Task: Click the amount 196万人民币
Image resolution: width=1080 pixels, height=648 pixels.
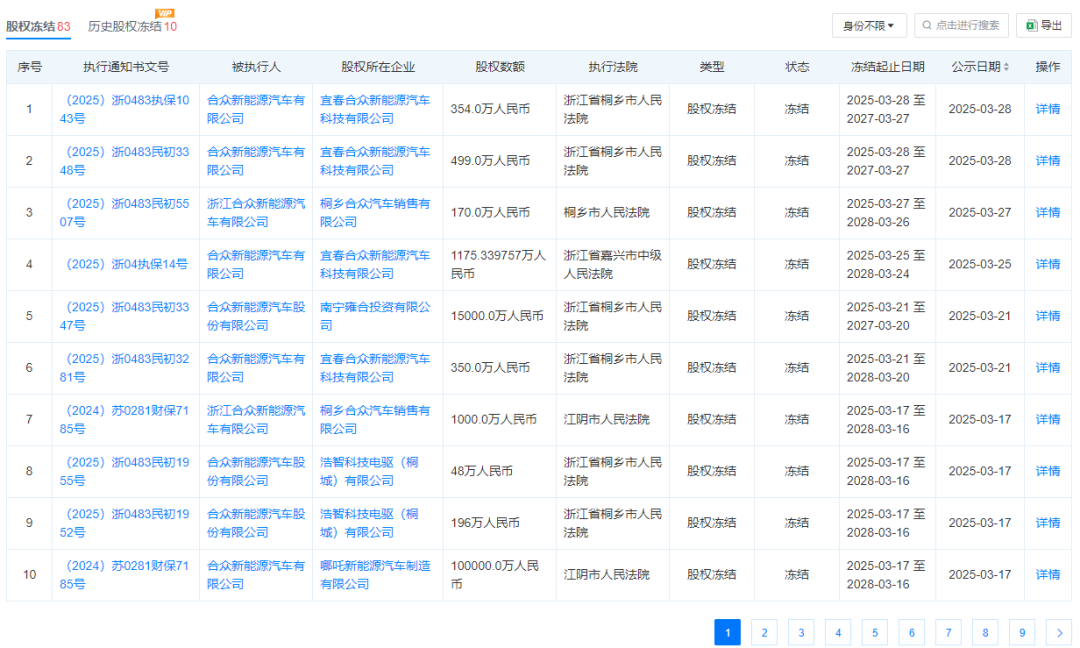Action: point(485,523)
